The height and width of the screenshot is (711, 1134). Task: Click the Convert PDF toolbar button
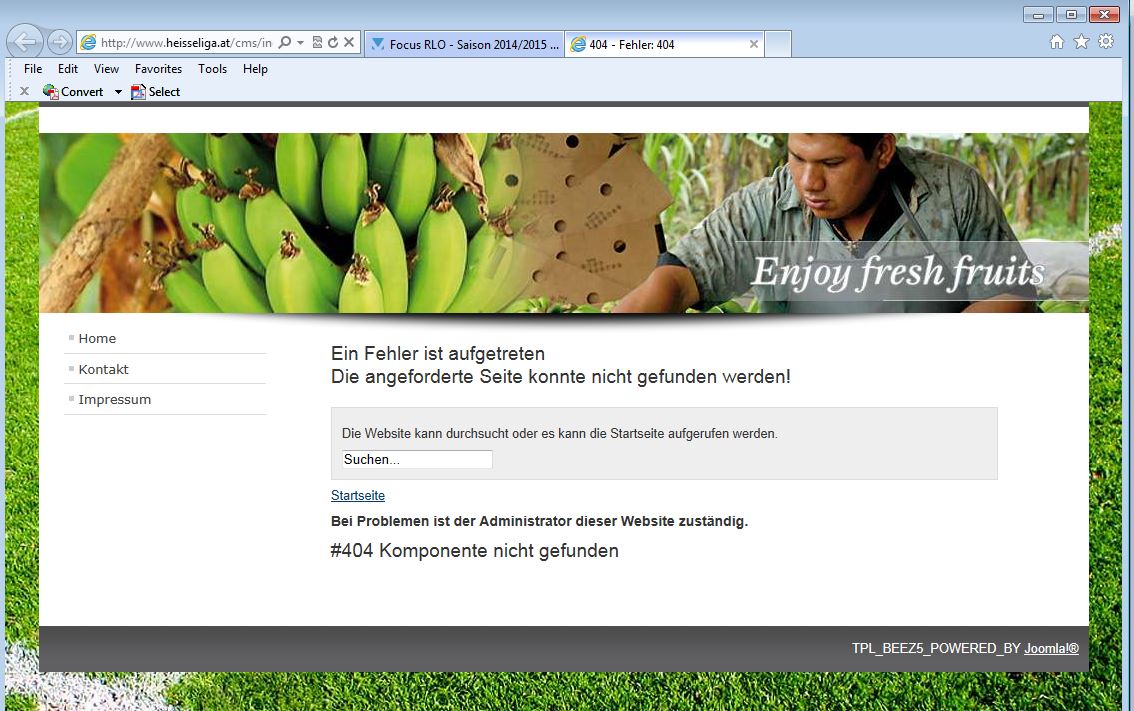pos(73,92)
